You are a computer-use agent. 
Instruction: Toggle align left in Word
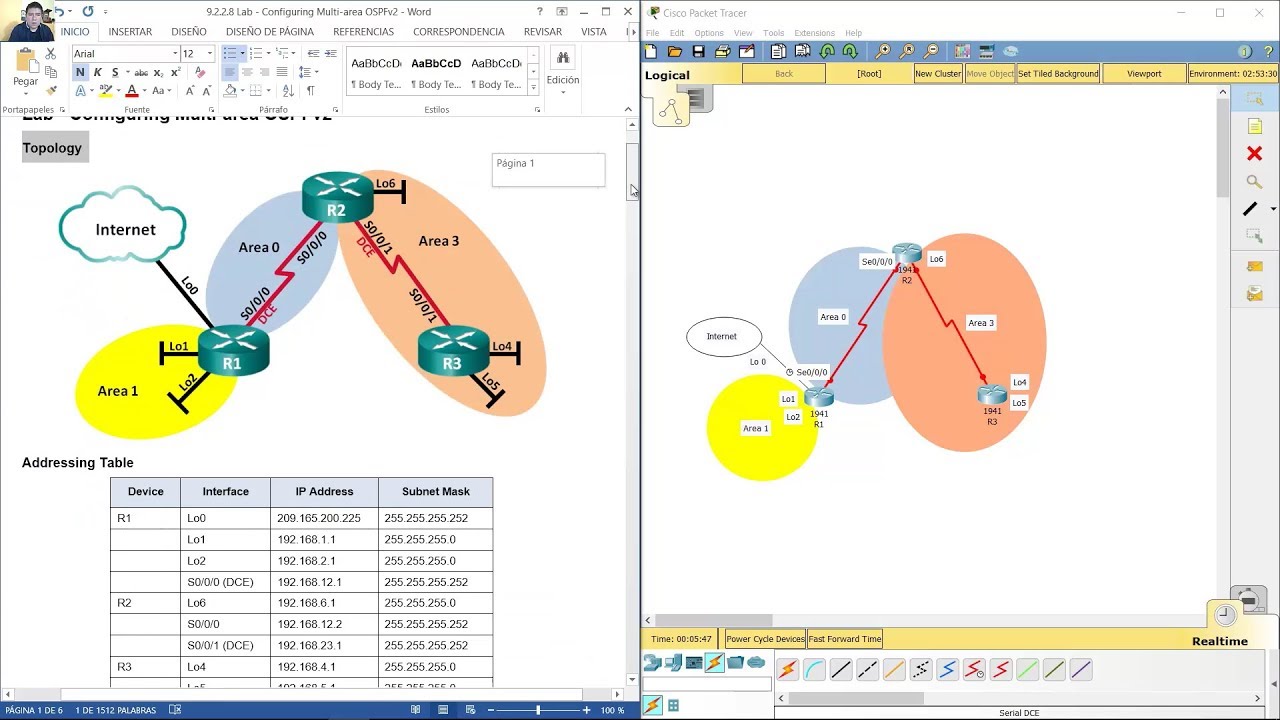[x=230, y=72]
